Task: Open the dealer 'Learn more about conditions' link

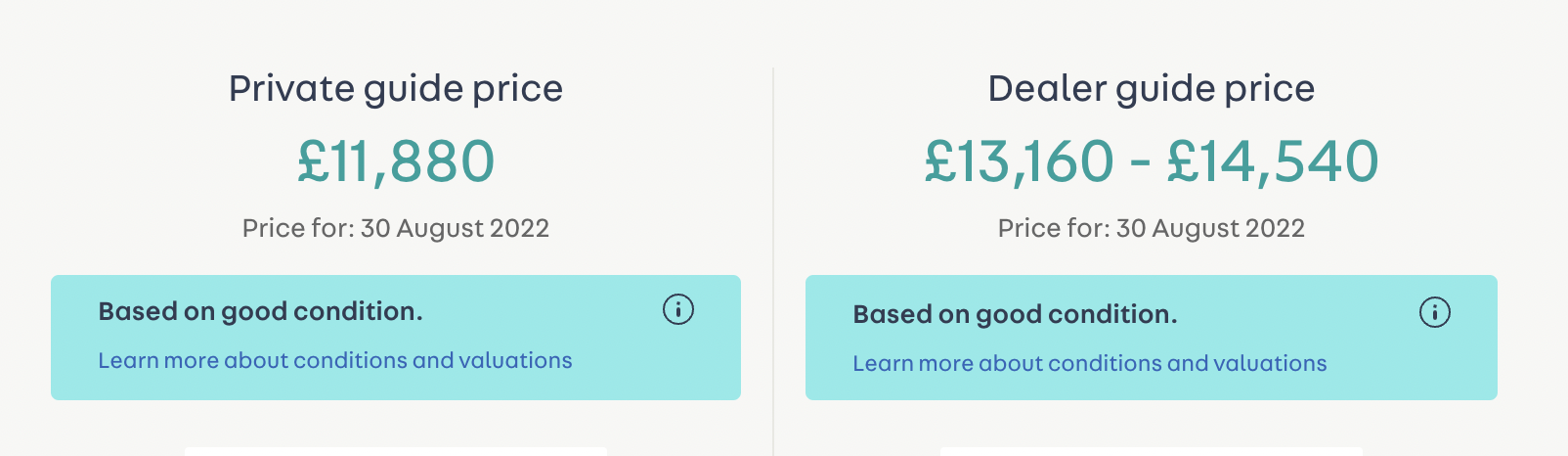Action: 1089,364
